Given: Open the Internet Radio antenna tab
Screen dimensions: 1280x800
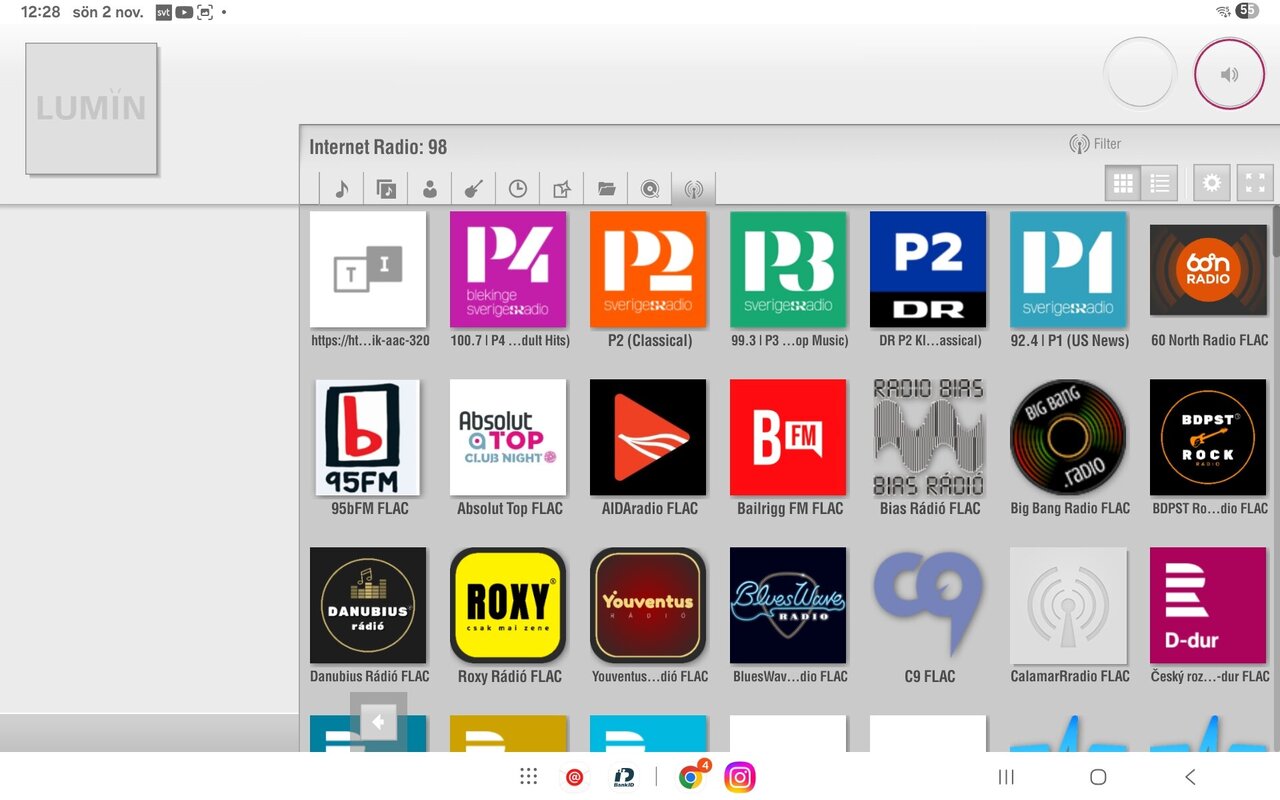Looking at the screenshot, I should coord(694,188).
